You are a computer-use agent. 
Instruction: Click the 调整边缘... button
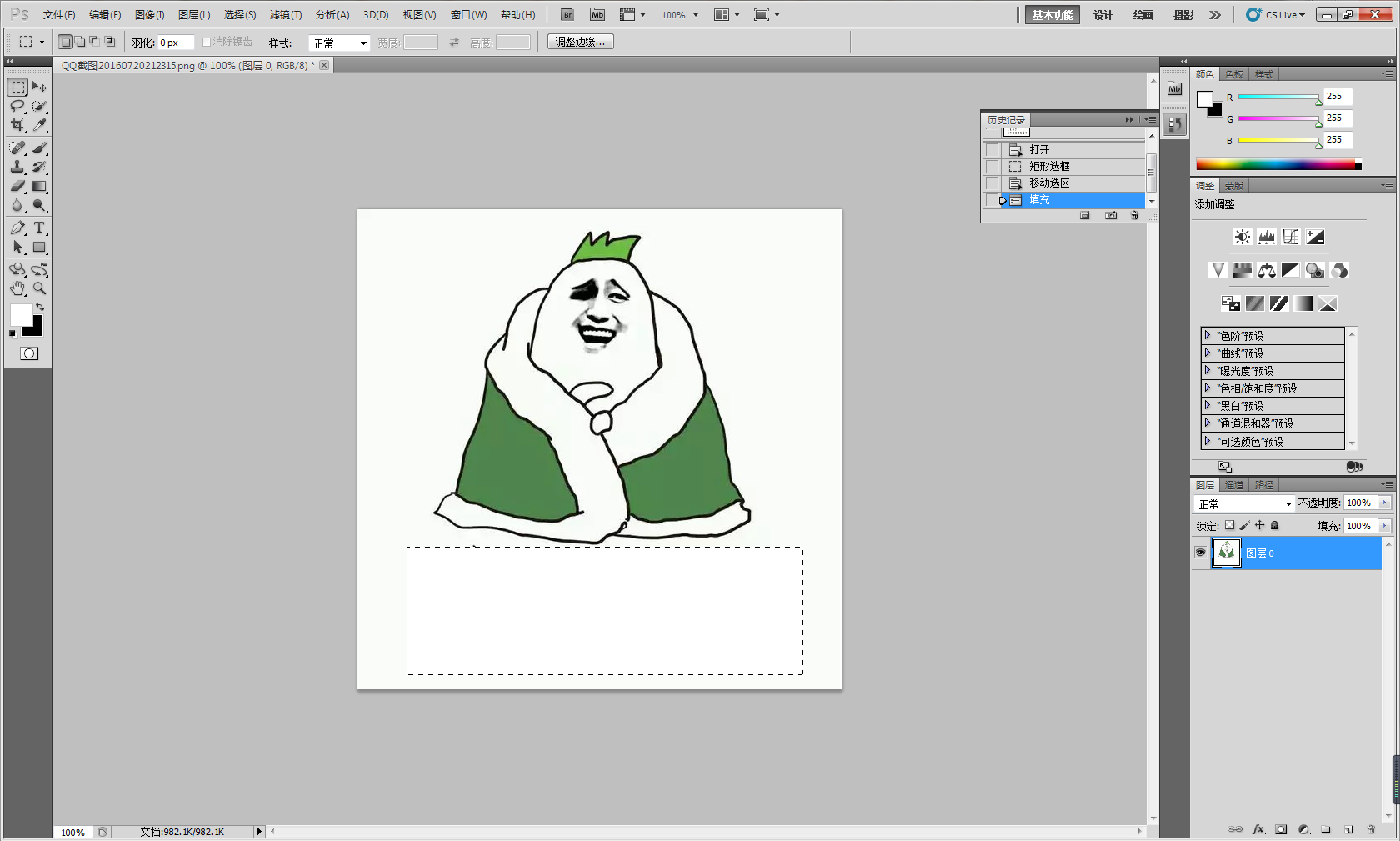click(581, 42)
